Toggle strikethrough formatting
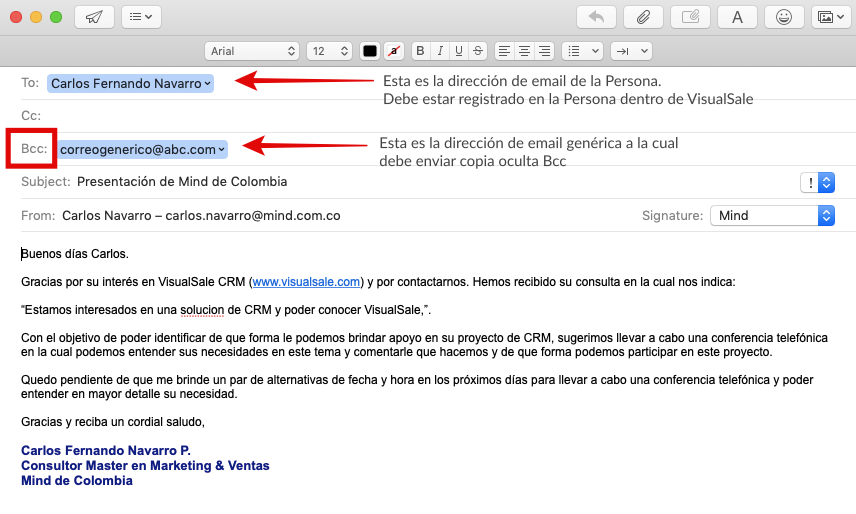This screenshot has height=514, width=856. [478, 51]
